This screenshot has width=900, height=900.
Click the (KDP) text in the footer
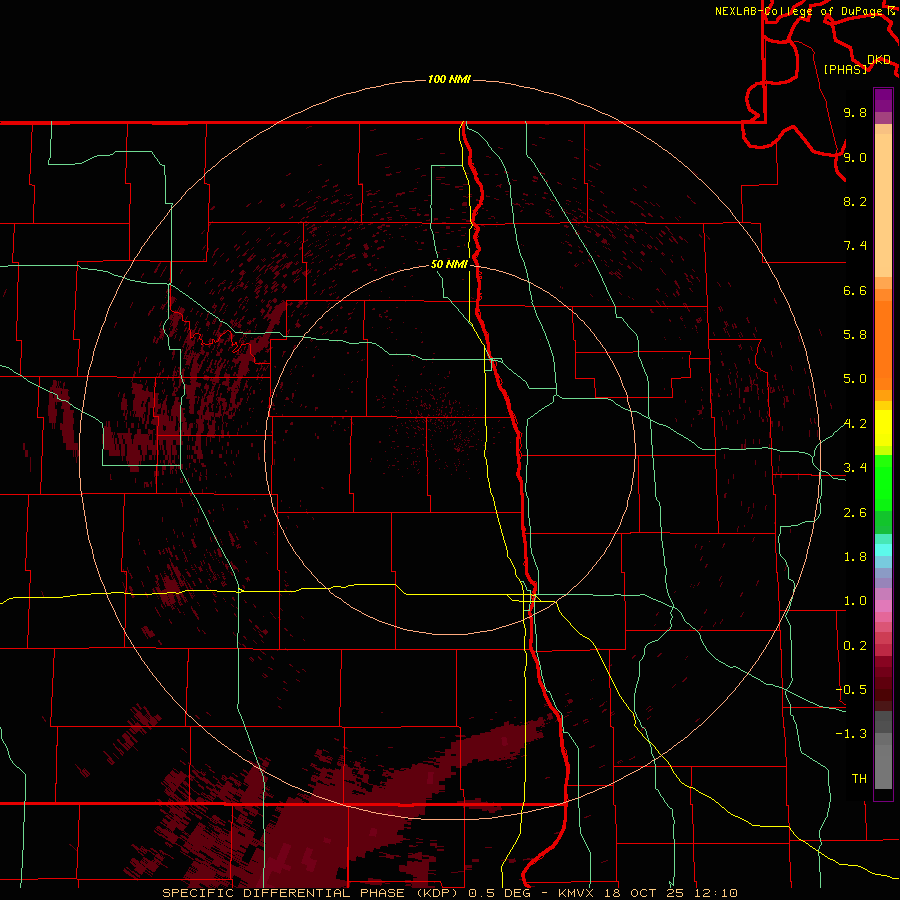(x=437, y=893)
